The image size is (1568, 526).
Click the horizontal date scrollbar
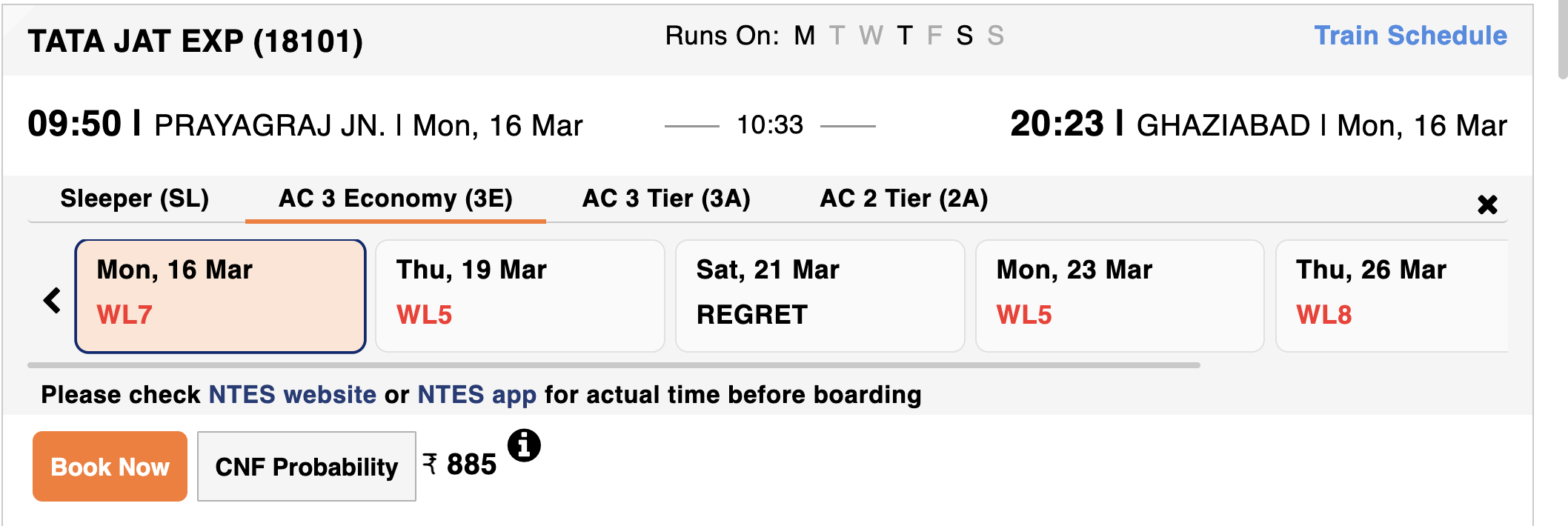(614, 365)
